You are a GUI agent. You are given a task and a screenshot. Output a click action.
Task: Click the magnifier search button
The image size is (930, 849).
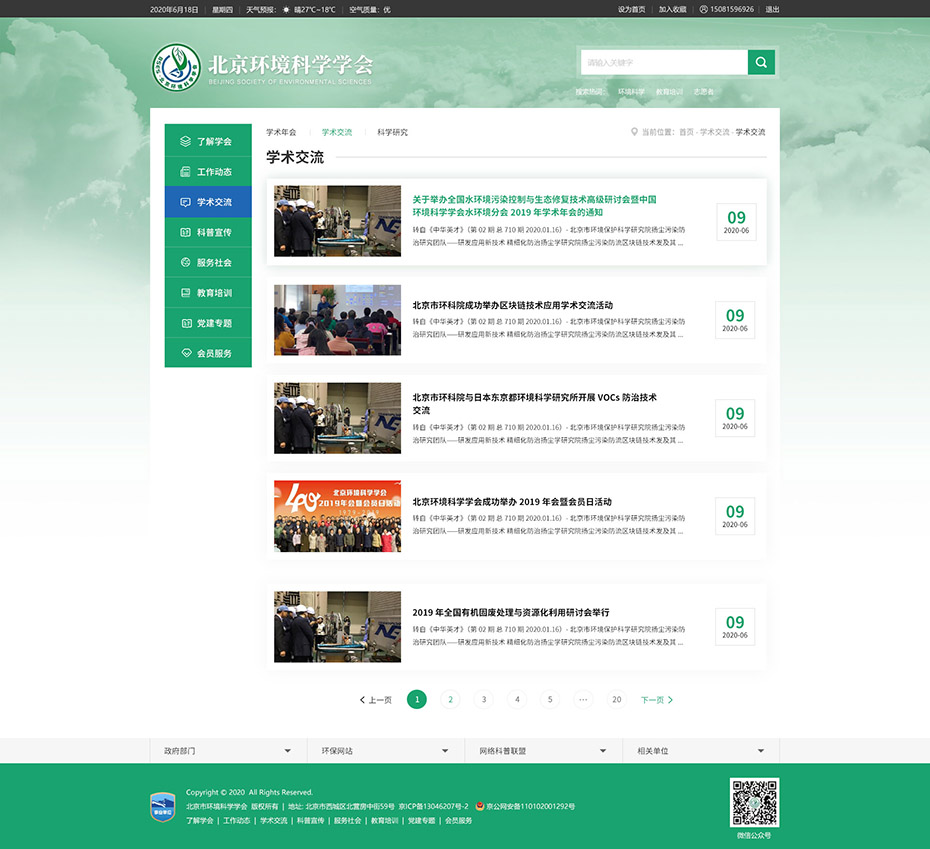pos(761,63)
